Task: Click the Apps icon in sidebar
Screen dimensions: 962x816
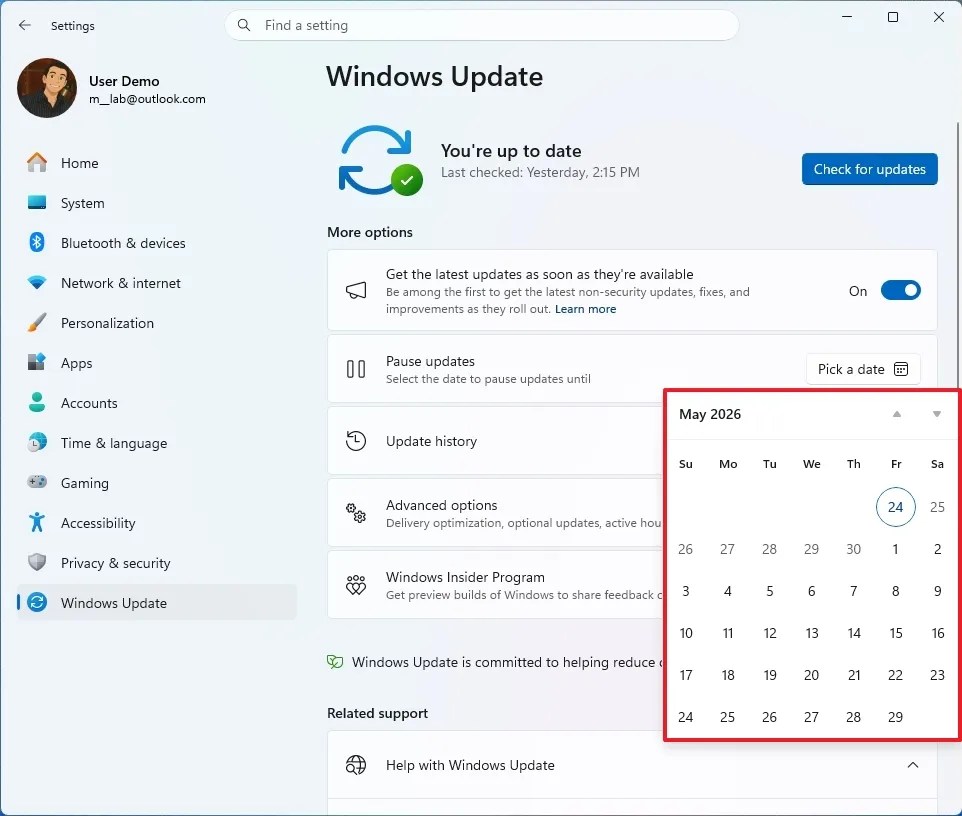Action: tap(37, 363)
